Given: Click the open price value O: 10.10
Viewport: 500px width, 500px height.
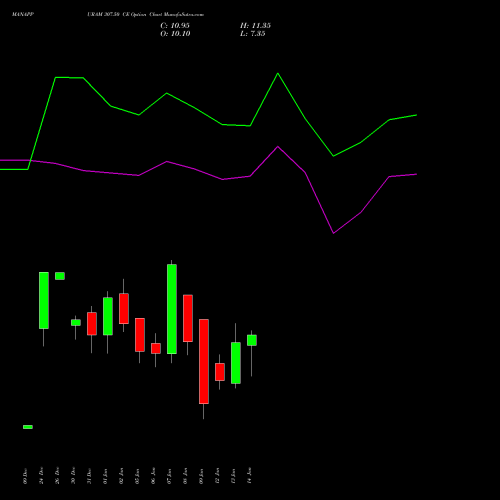Looking at the screenshot, I should tap(175, 34).
